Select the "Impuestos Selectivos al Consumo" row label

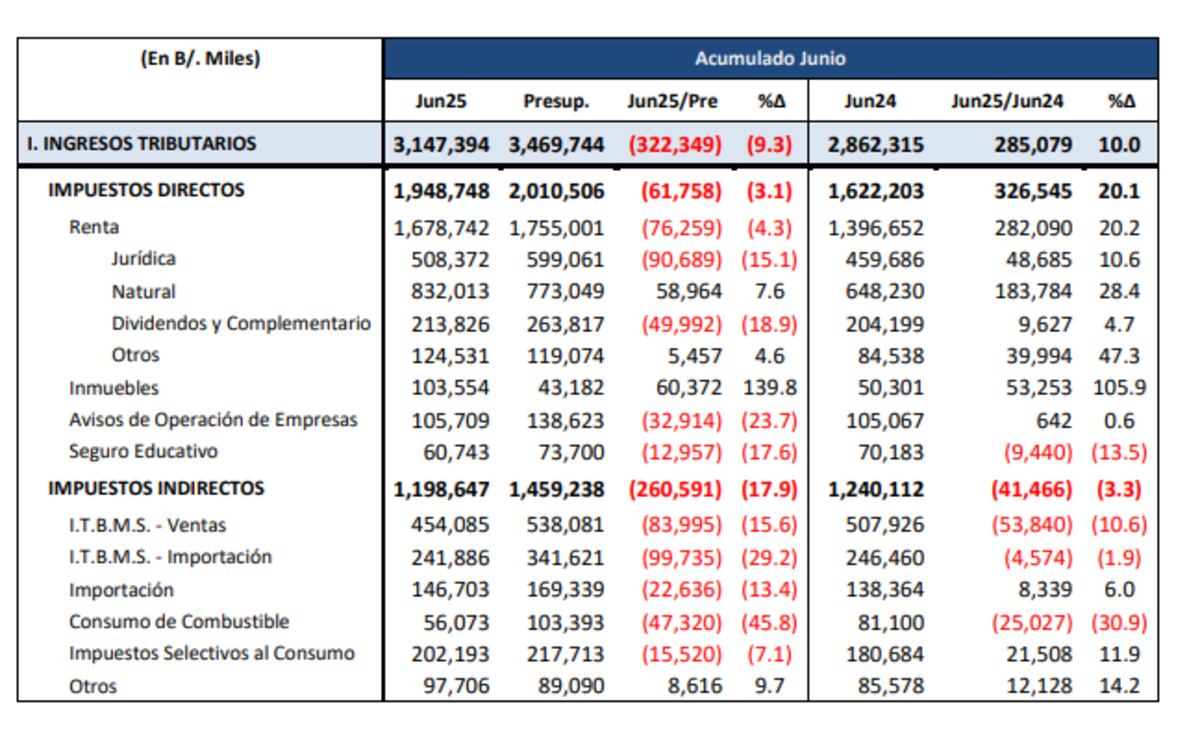tap(212, 654)
